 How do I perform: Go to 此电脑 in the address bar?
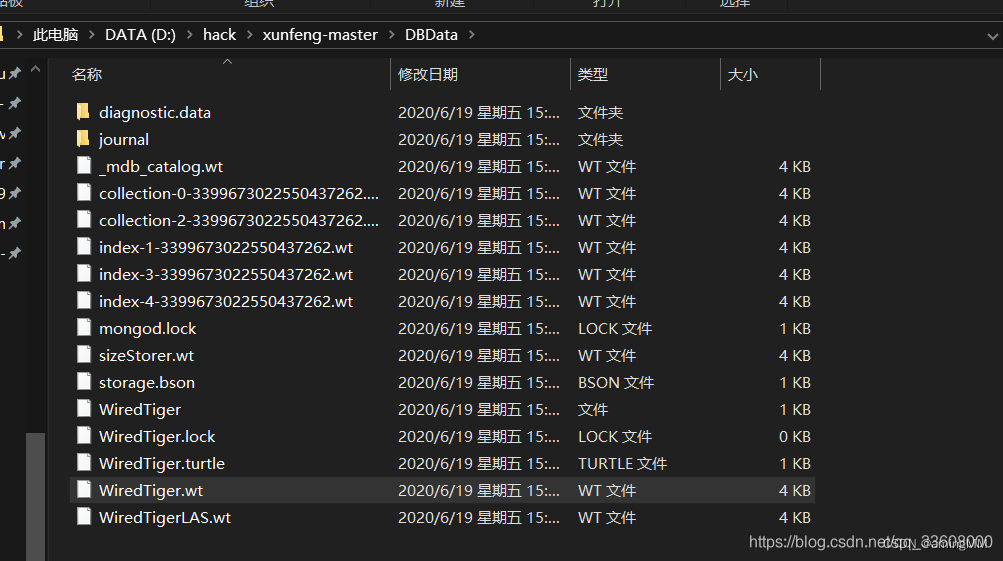click(56, 35)
